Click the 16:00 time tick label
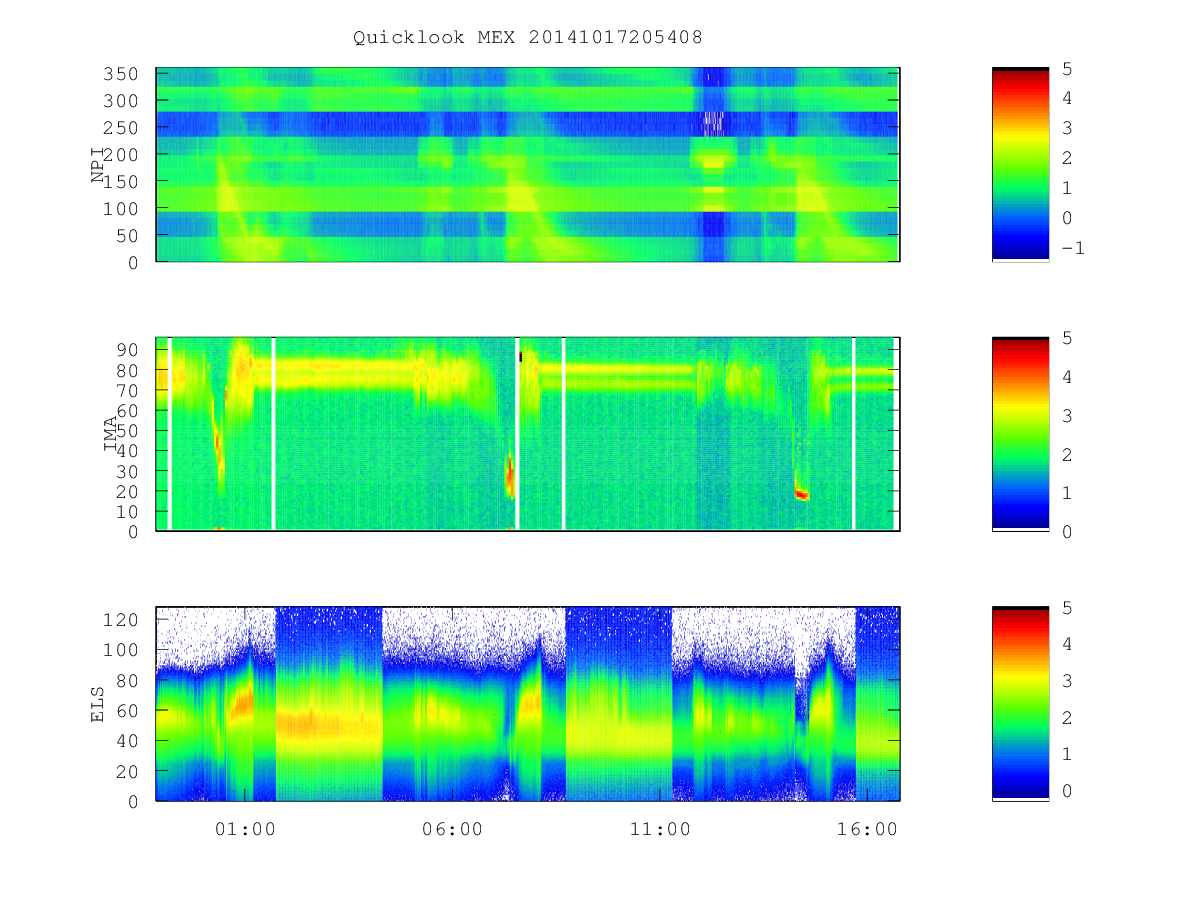1200x900 pixels. pyautogui.click(x=866, y=829)
